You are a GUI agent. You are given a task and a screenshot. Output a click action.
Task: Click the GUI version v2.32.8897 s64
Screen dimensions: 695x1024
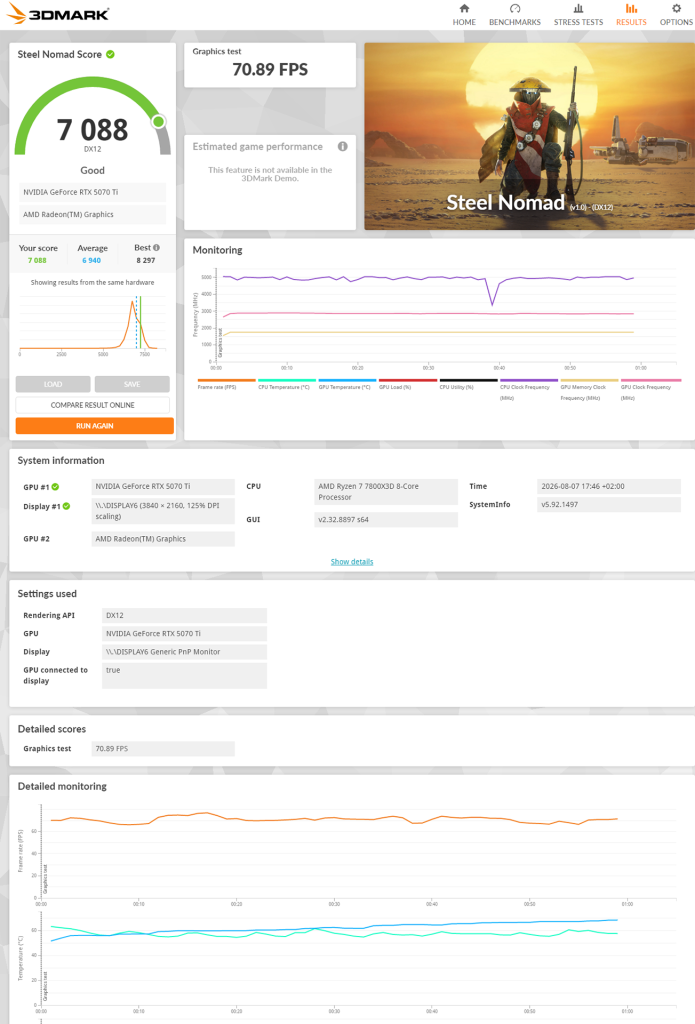point(386,520)
